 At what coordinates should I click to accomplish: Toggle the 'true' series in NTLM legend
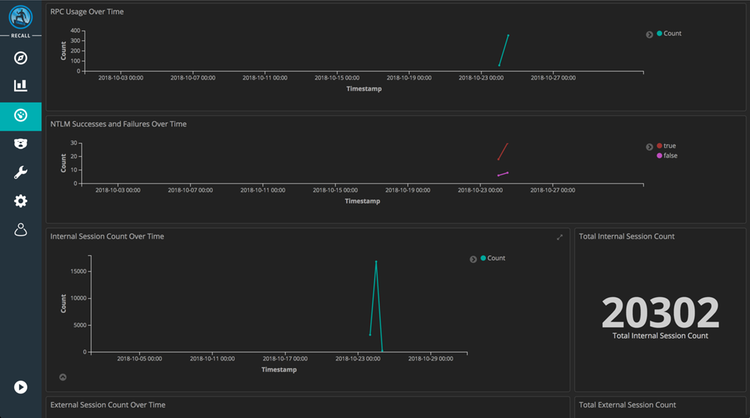point(669,146)
